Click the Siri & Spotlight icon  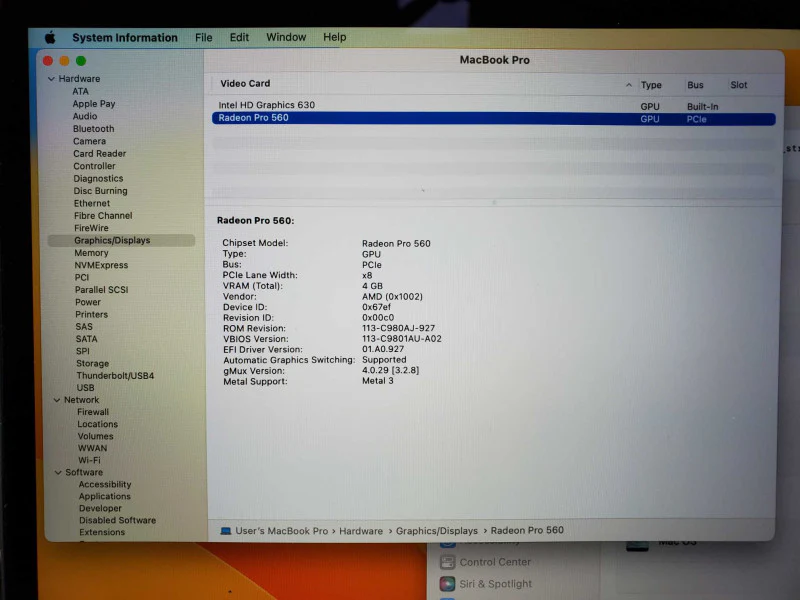click(x=447, y=584)
